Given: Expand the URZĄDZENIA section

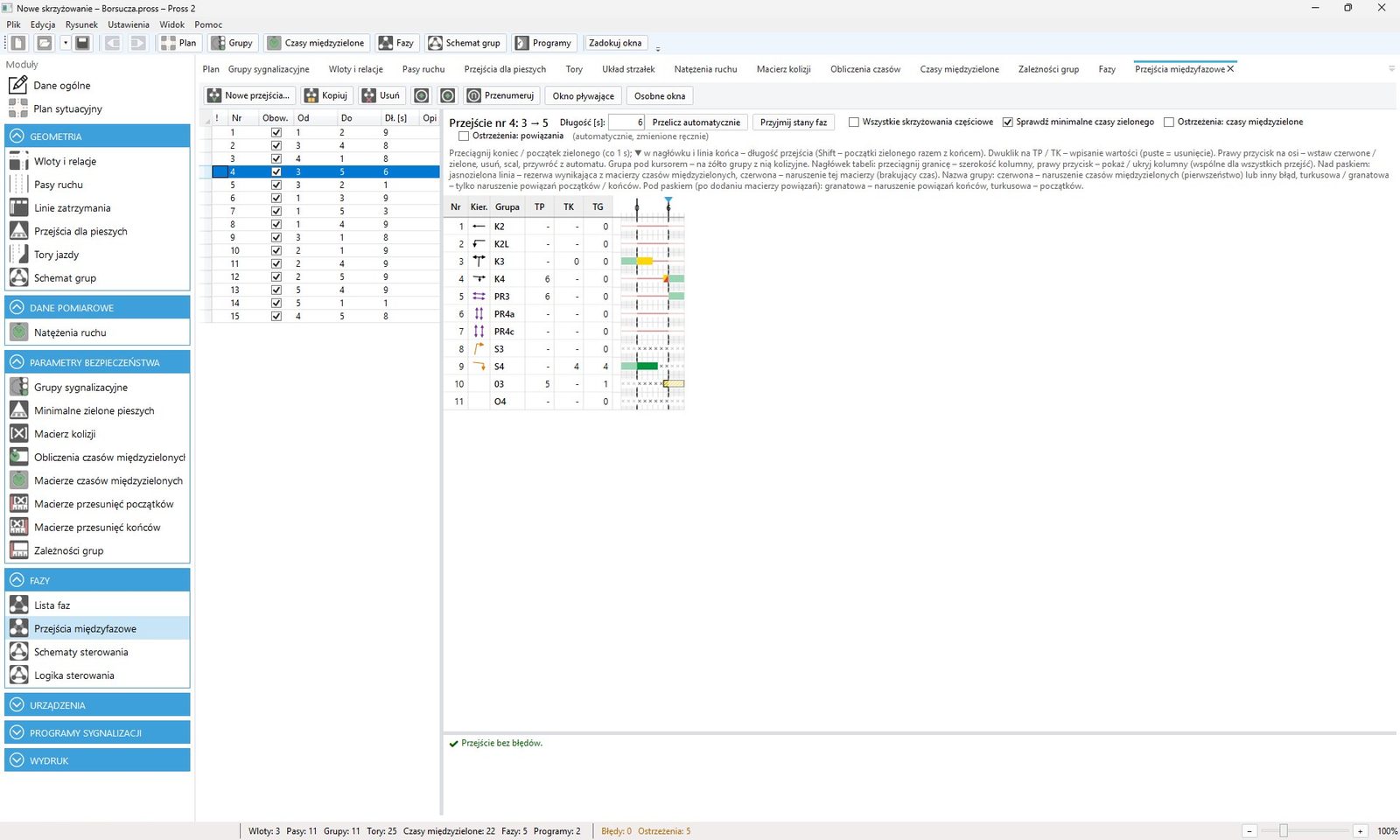Looking at the screenshot, I should tap(17, 705).
